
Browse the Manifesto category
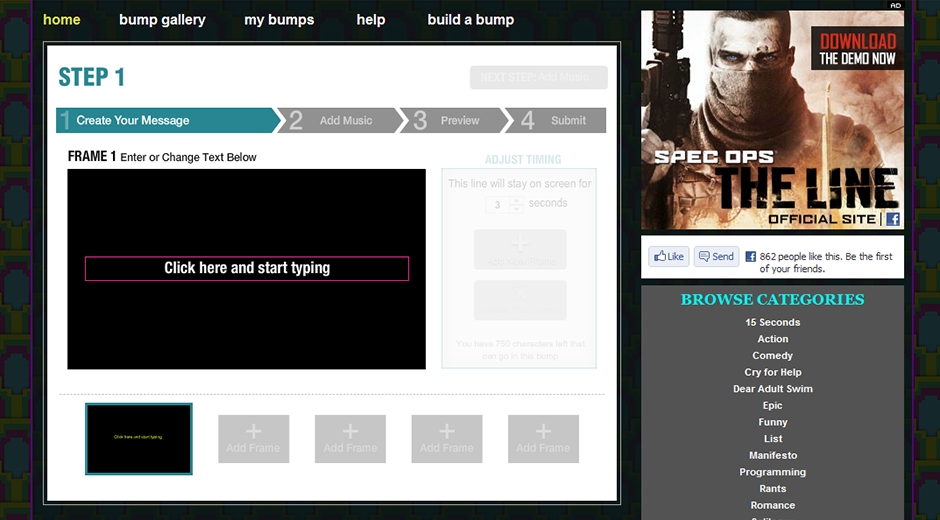773,455
